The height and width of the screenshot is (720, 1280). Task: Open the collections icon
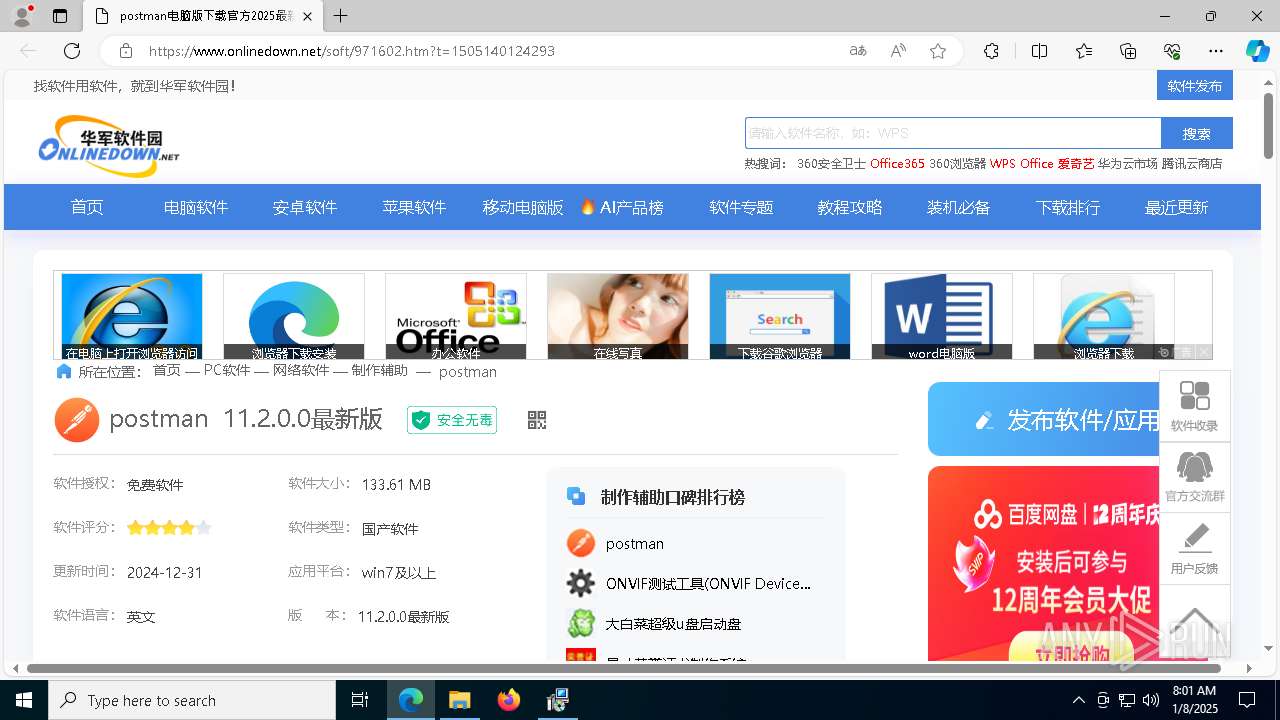click(x=1128, y=51)
